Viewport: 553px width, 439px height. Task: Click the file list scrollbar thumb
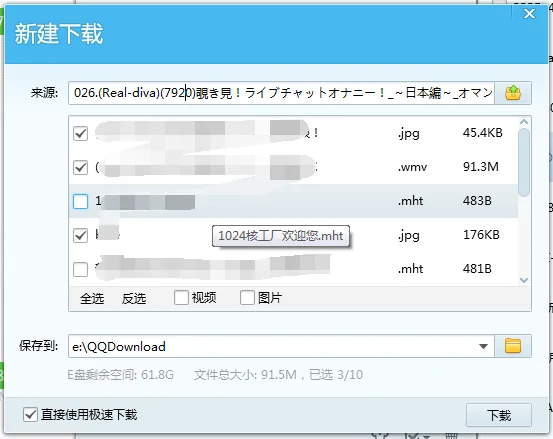point(524,162)
